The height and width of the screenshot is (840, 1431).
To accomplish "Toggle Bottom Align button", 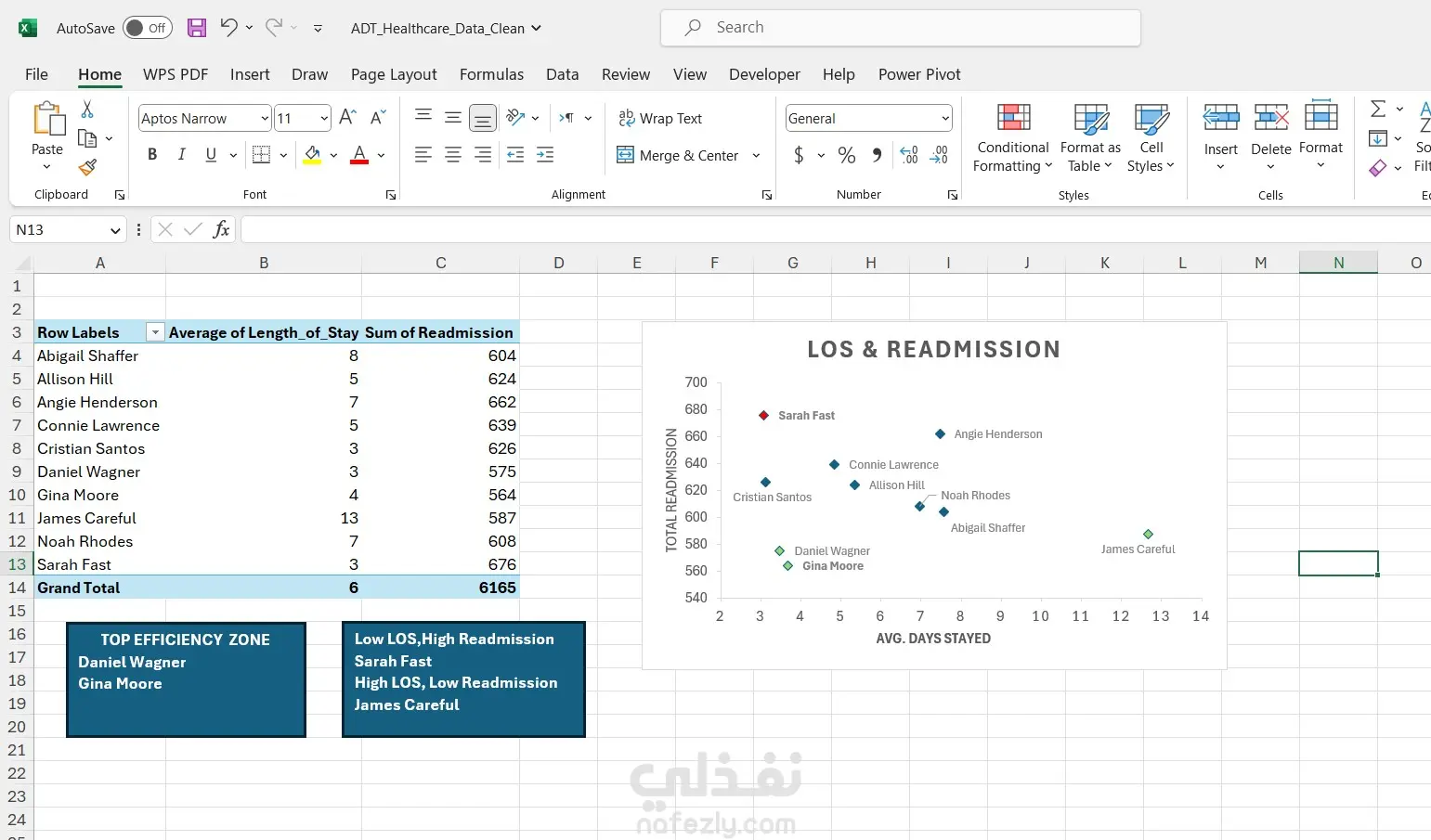I will (x=483, y=118).
